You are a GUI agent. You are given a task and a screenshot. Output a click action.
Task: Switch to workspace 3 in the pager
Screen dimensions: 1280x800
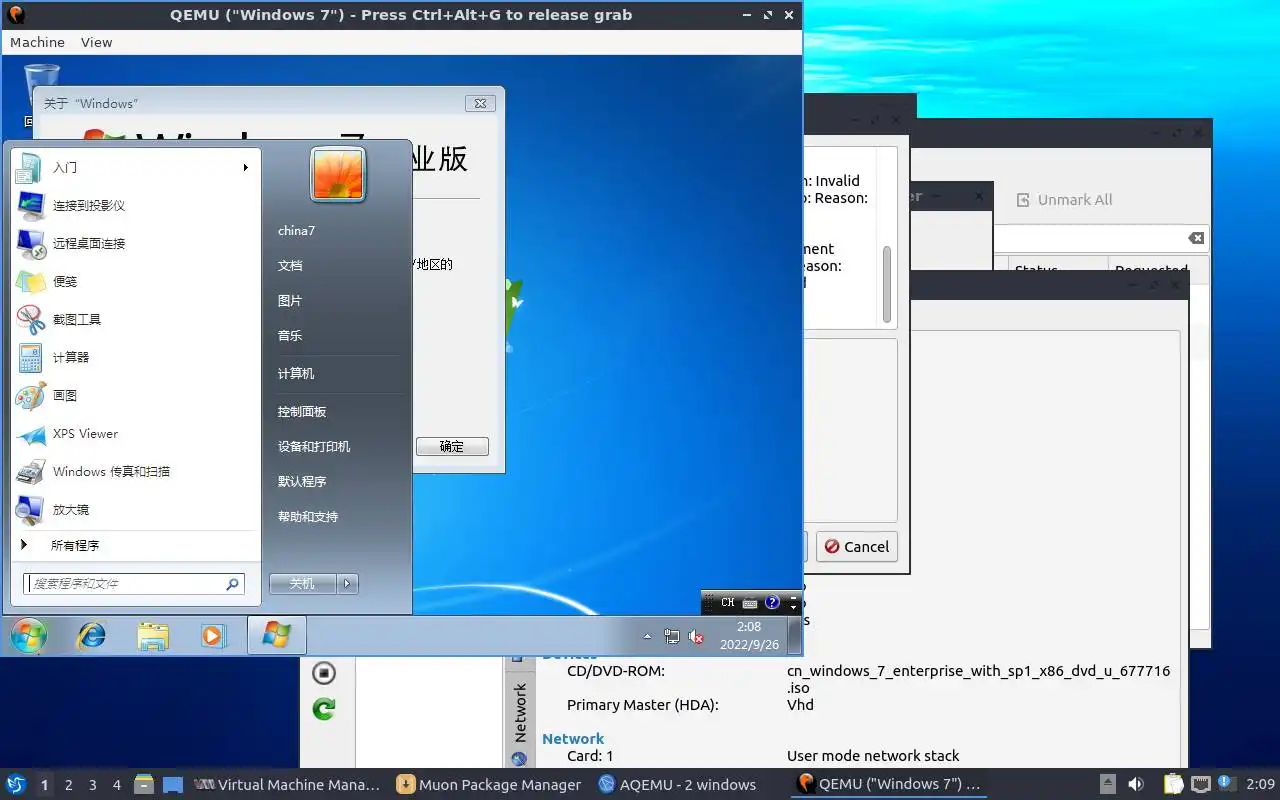tap(93, 785)
